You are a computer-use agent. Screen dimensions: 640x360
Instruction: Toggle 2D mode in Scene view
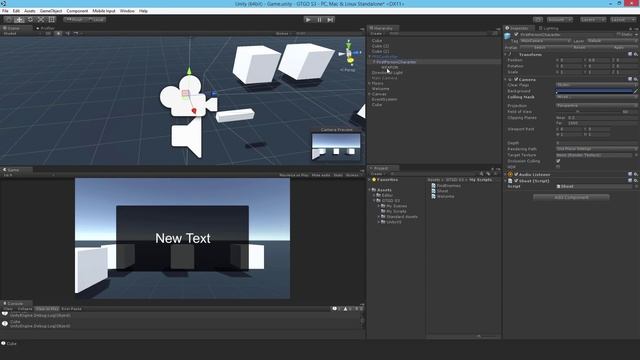click(x=48, y=33)
